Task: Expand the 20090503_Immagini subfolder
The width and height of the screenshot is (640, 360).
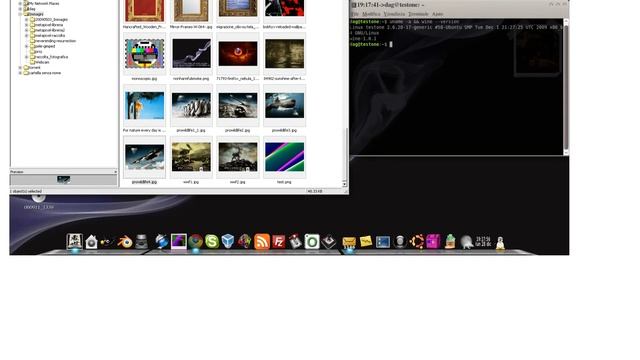Action: (27, 19)
